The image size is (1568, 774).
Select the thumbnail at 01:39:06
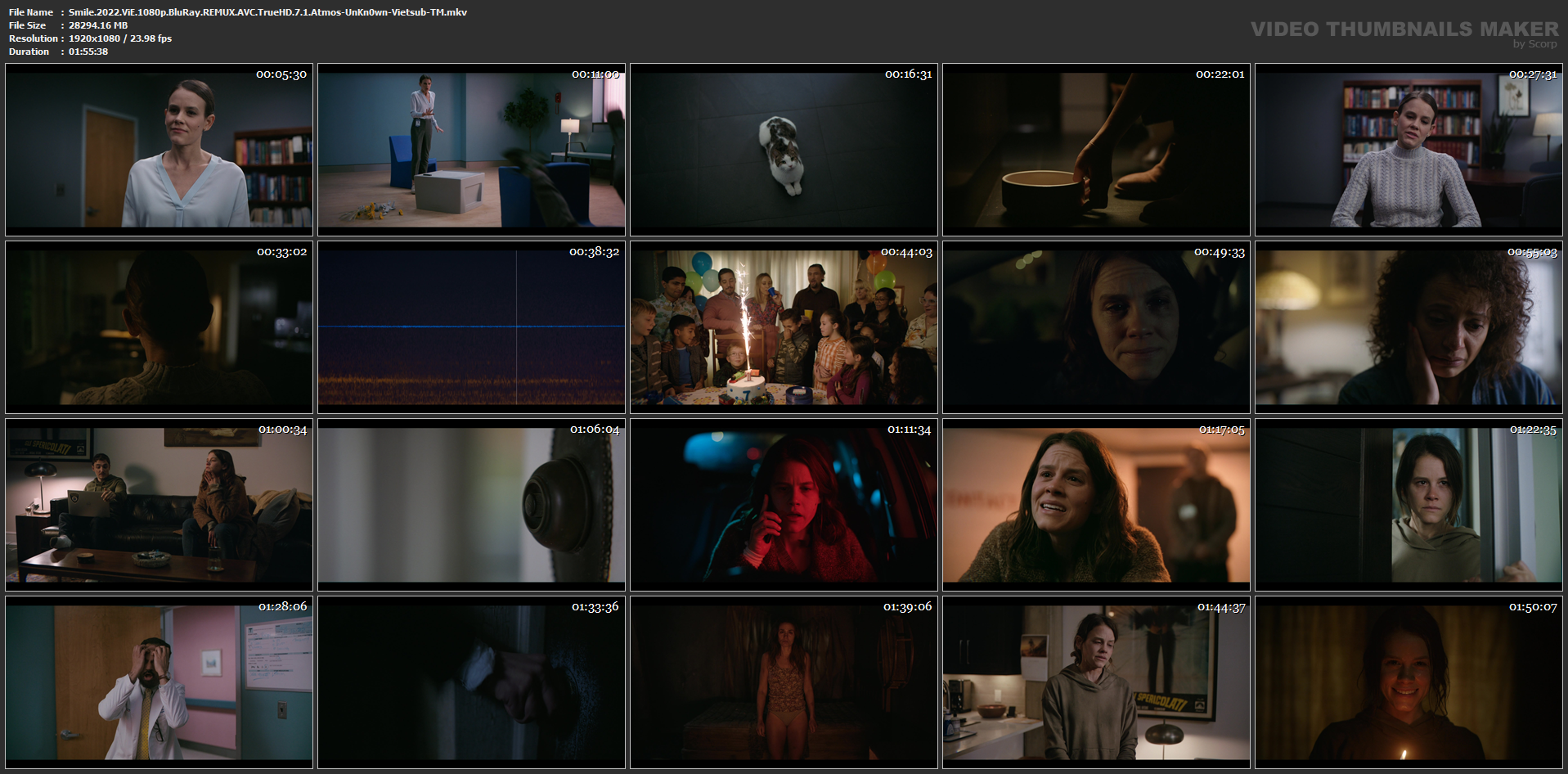(784, 682)
